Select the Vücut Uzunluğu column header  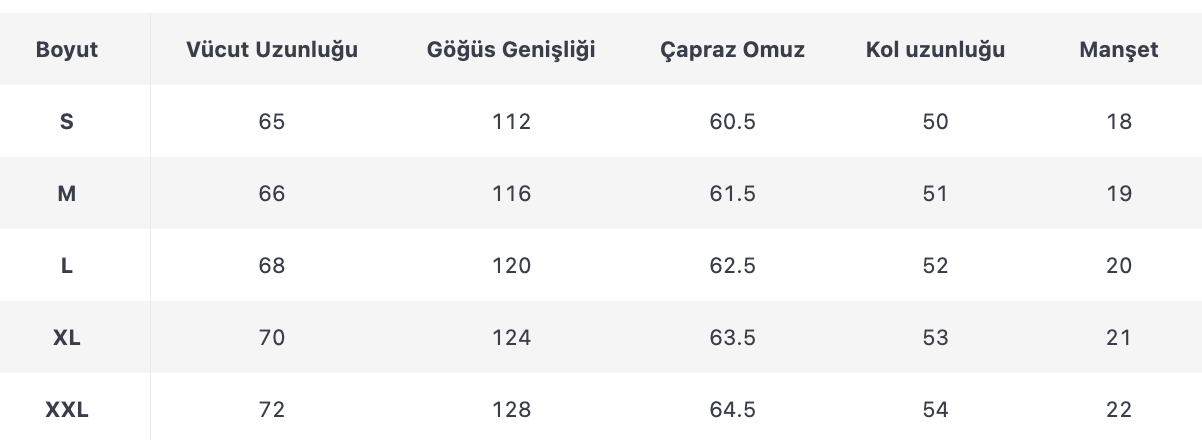[272, 50]
